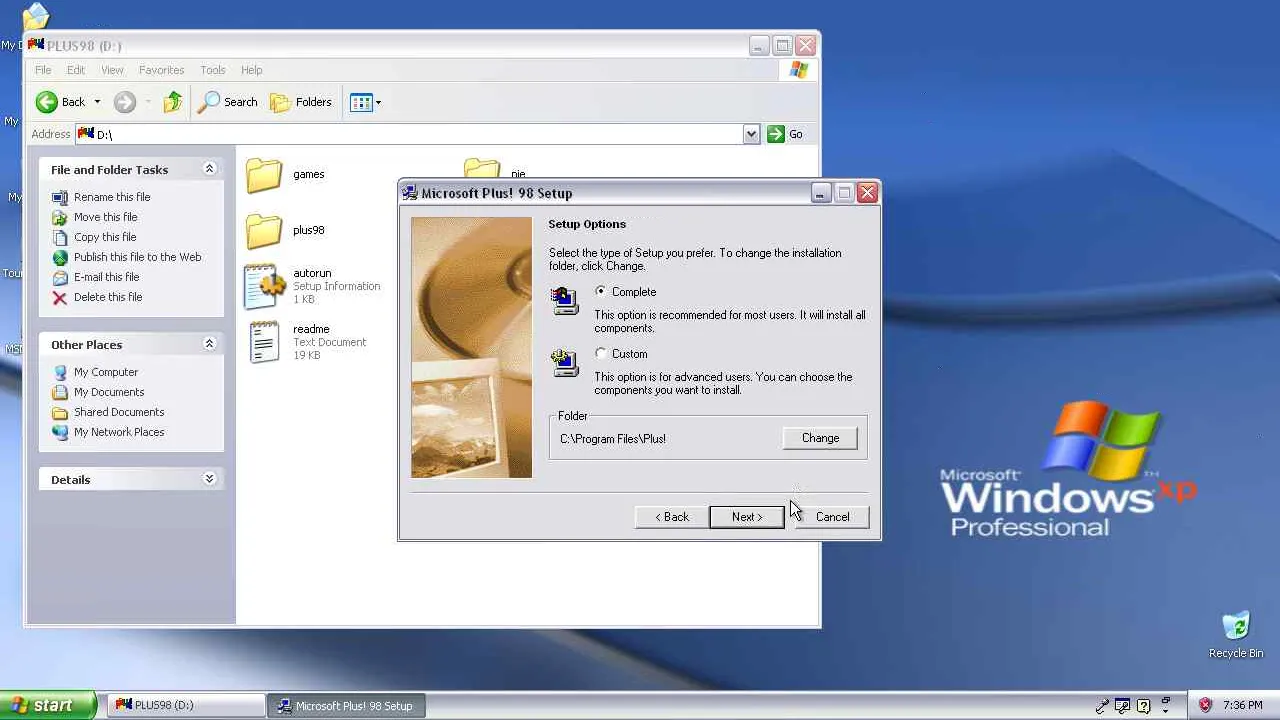Viewport: 1280px width, 720px height.
Task: Click the folder path C:\Program Files\Plus!
Action: tap(613, 438)
